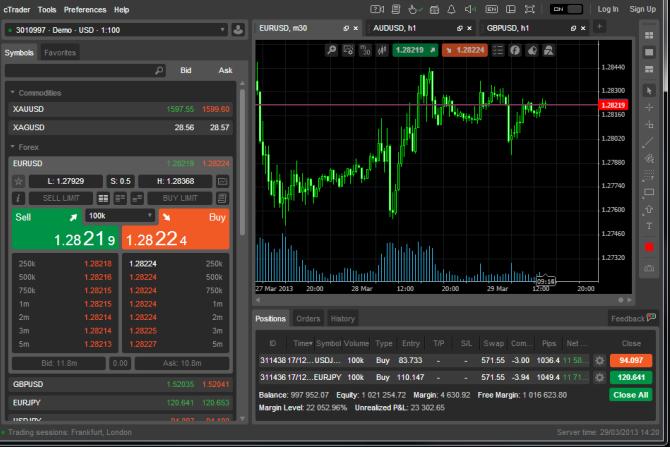Open the Preferences menu

point(85,9)
